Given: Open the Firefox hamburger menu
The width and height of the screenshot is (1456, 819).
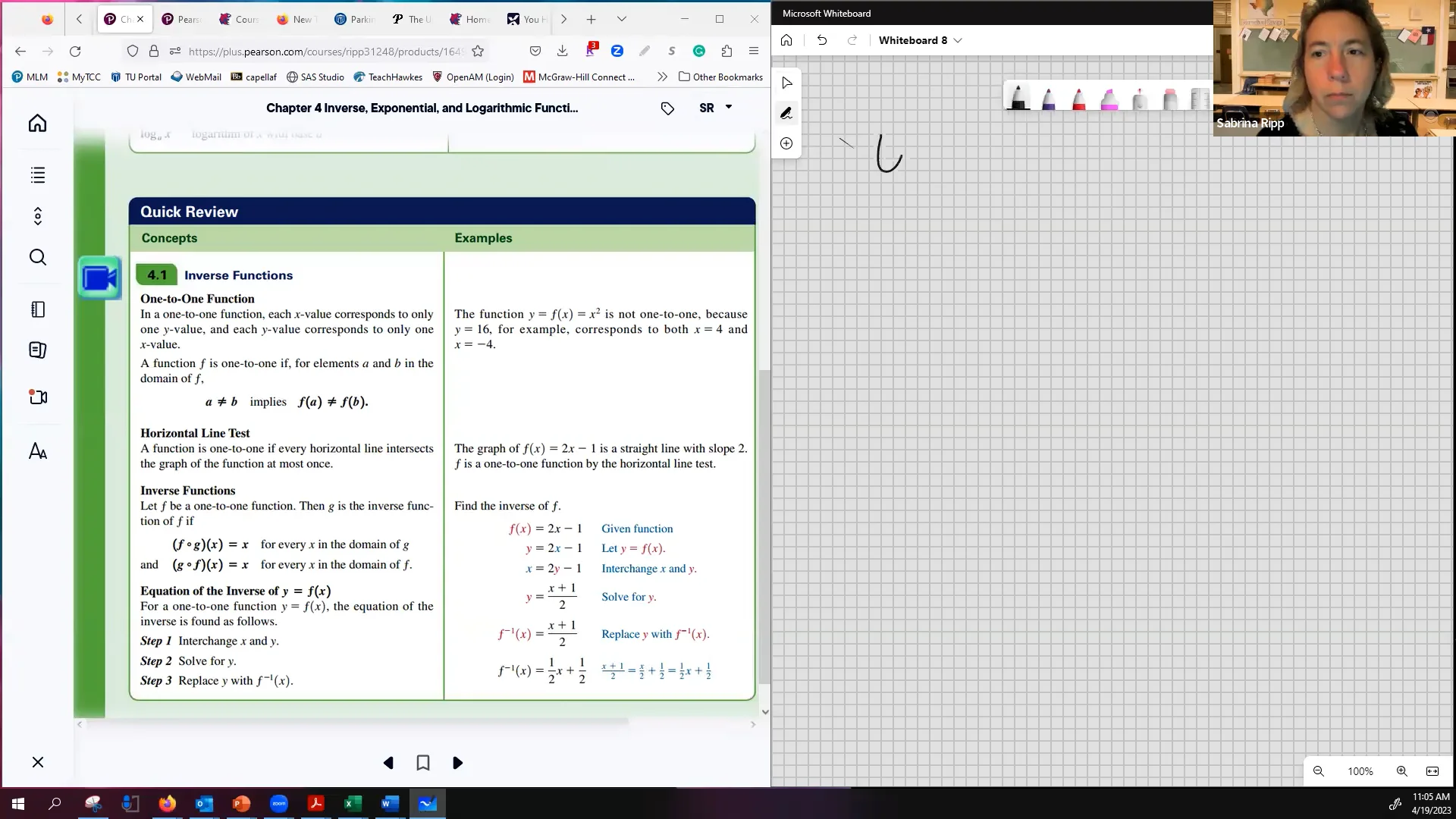Looking at the screenshot, I should tap(754, 51).
